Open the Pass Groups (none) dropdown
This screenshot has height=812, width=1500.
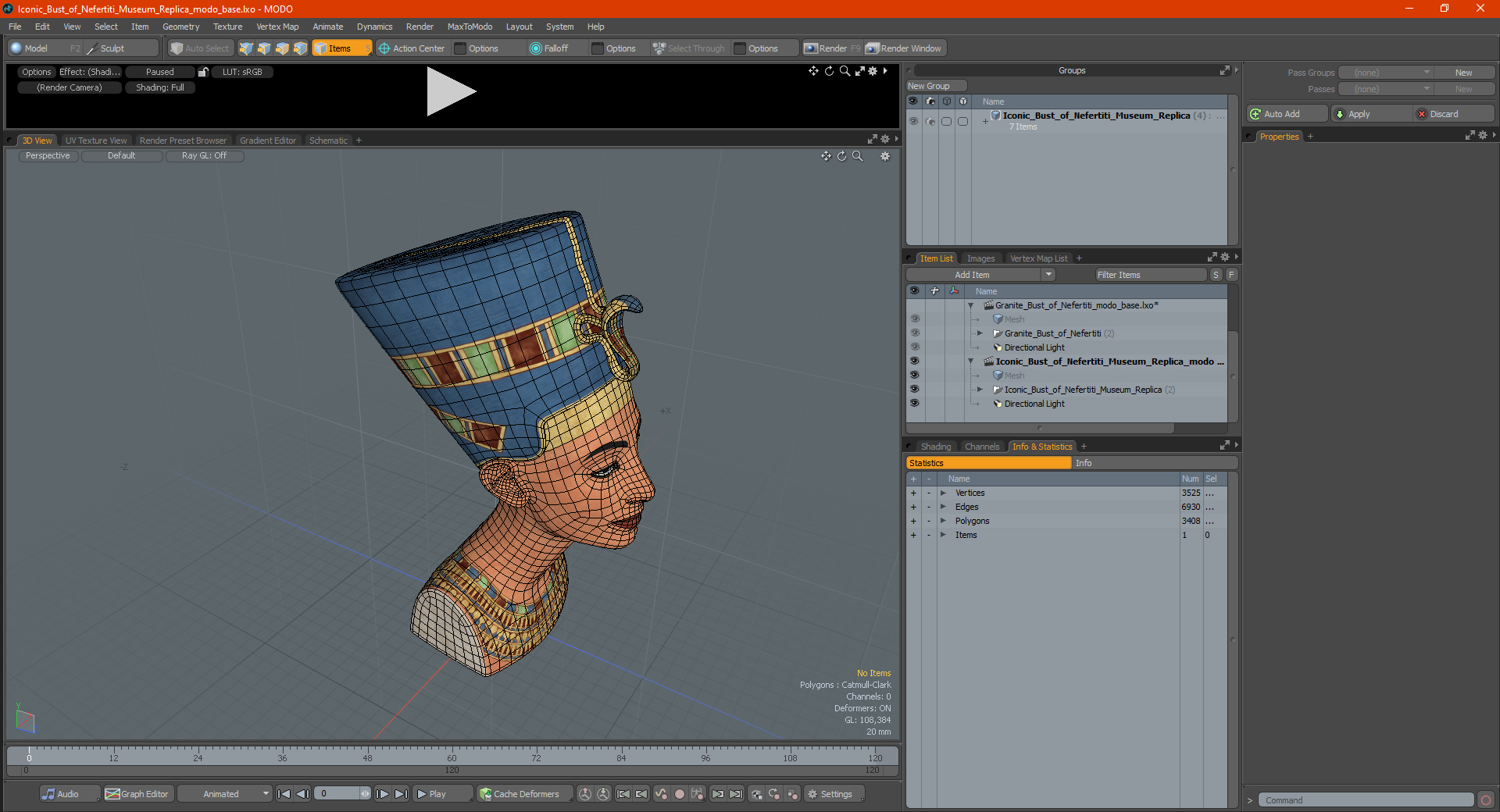click(1385, 73)
